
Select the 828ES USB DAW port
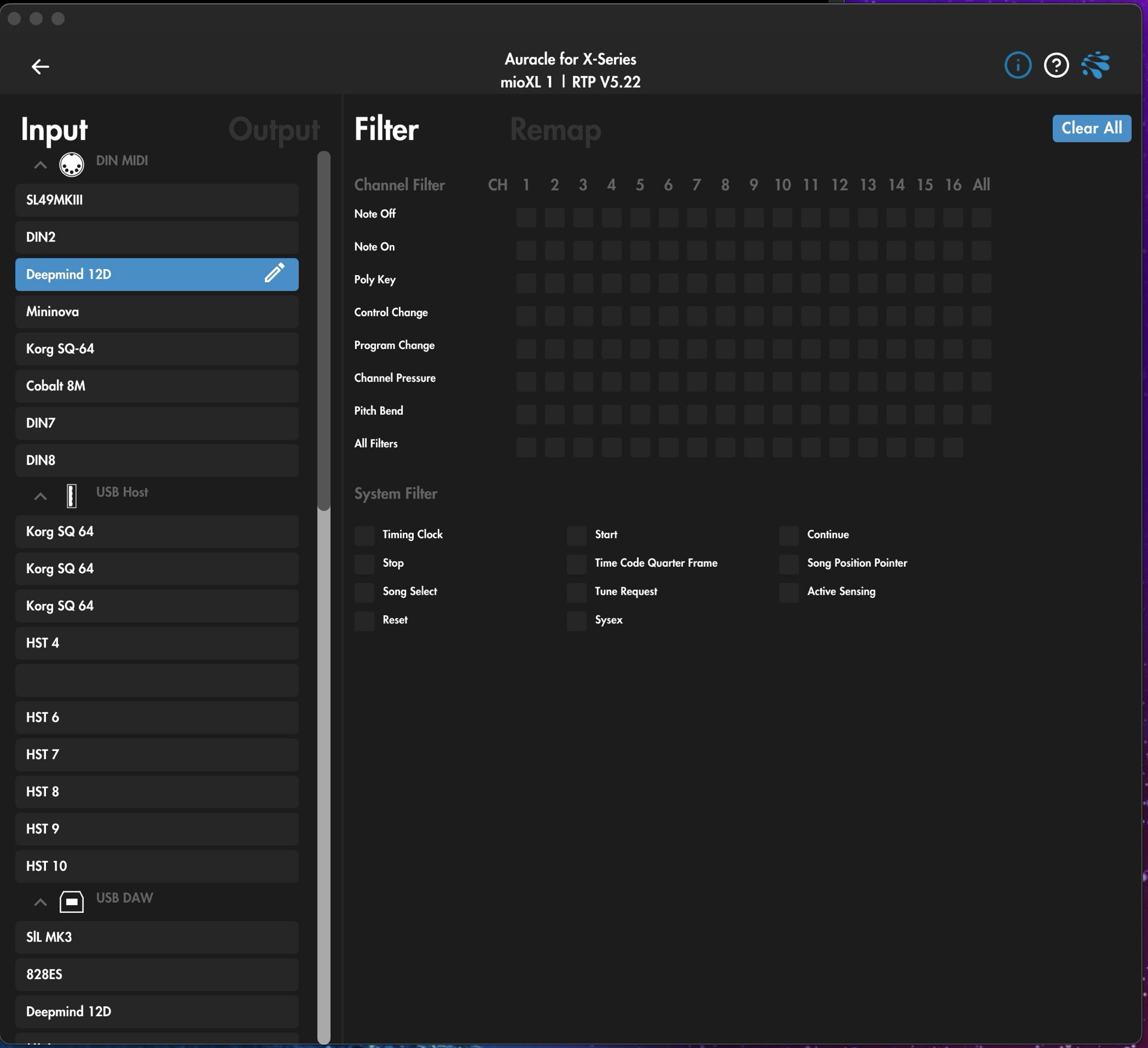pyautogui.click(x=157, y=974)
